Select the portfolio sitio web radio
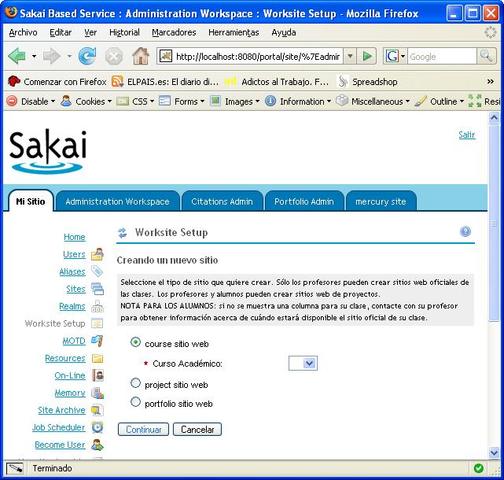Screen dimensions: 504x480 click(x=135, y=402)
